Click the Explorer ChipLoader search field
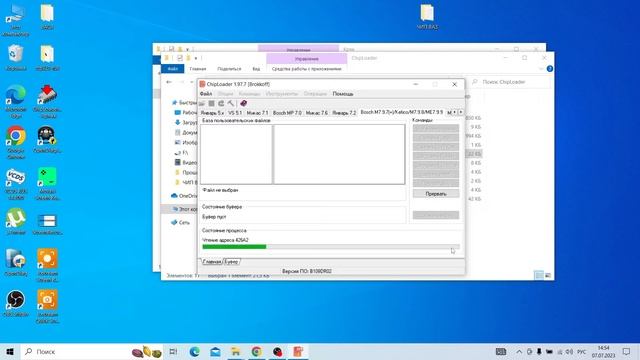This screenshot has height=360, width=640. tap(511, 82)
